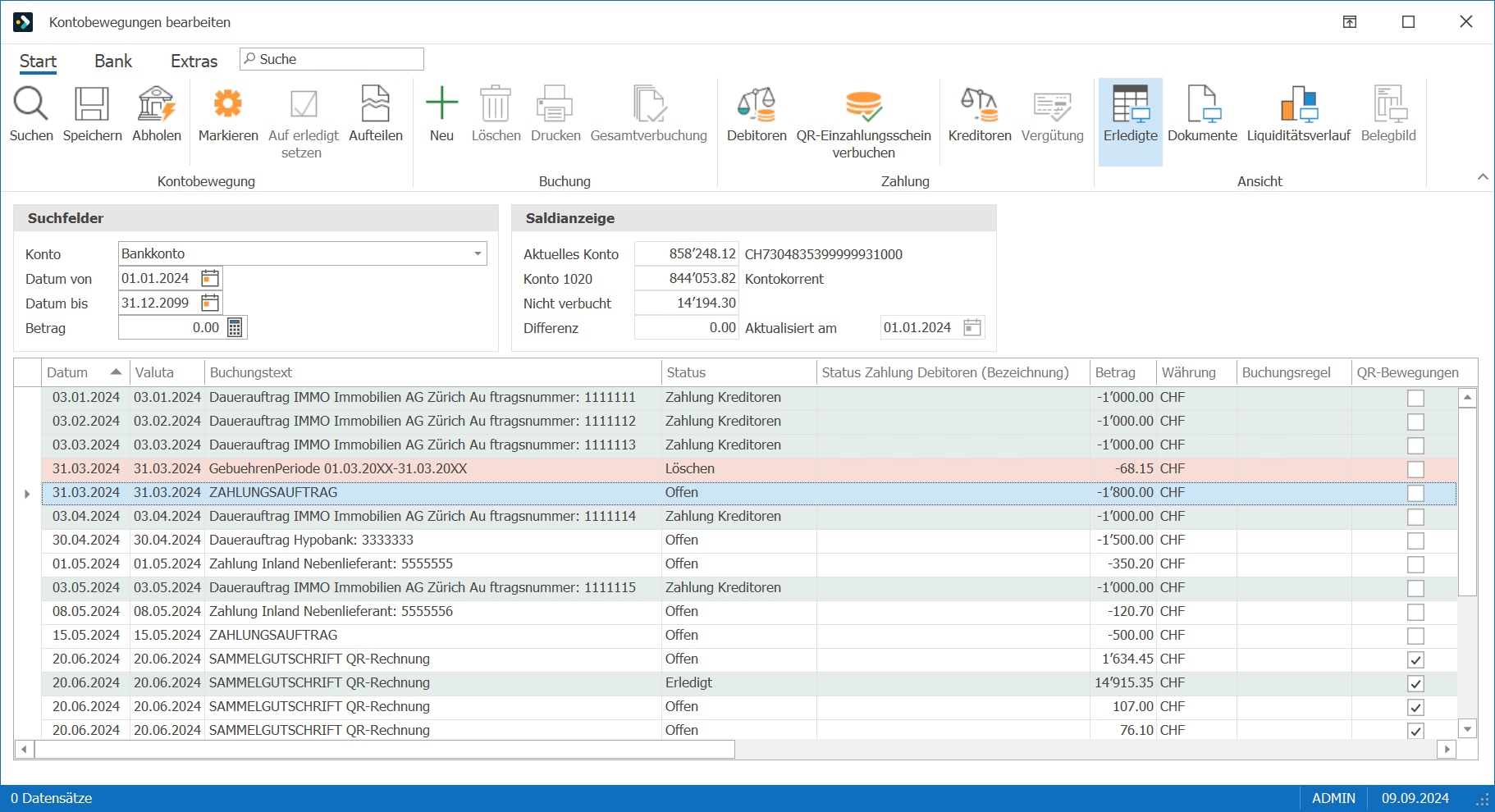Open the Dokumente view icon
The height and width of the screenshot is (812, 1495).
click(1203, 104)
